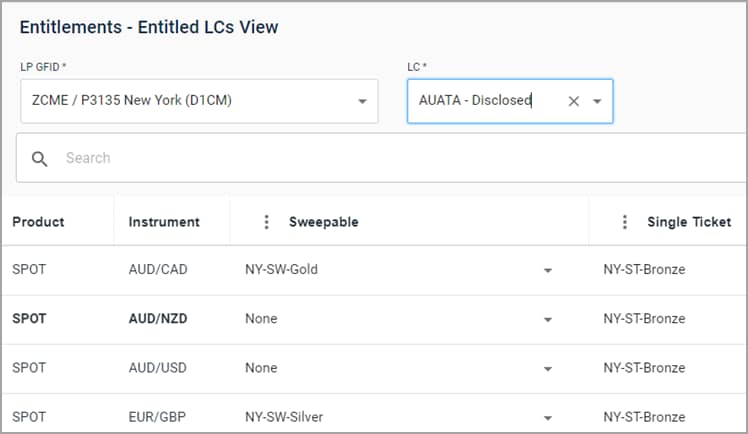
Task: Select the AUD/NZD instrument cell
Action: click(158, 319)
